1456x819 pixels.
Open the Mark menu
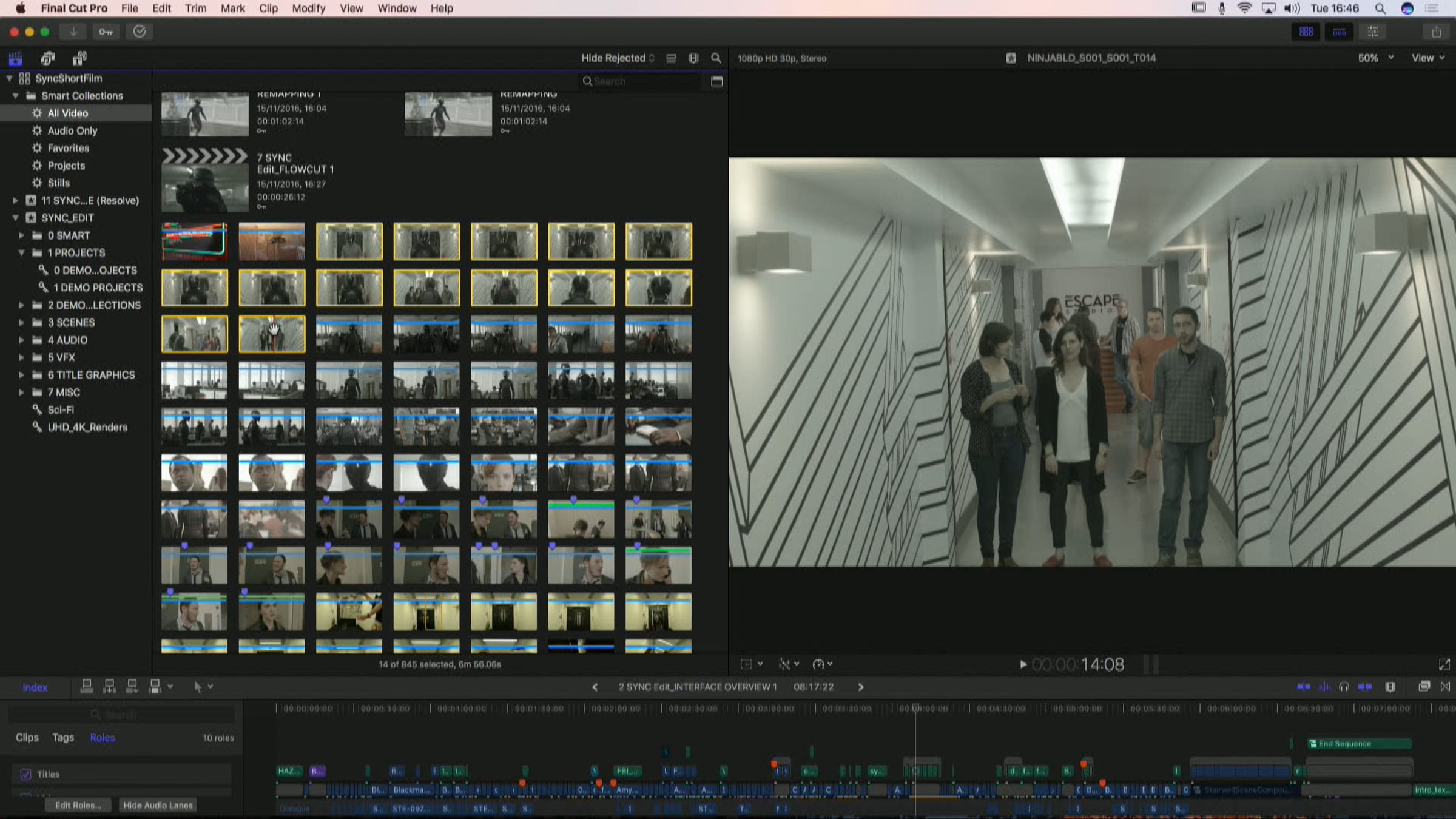[x=232, y=8]
